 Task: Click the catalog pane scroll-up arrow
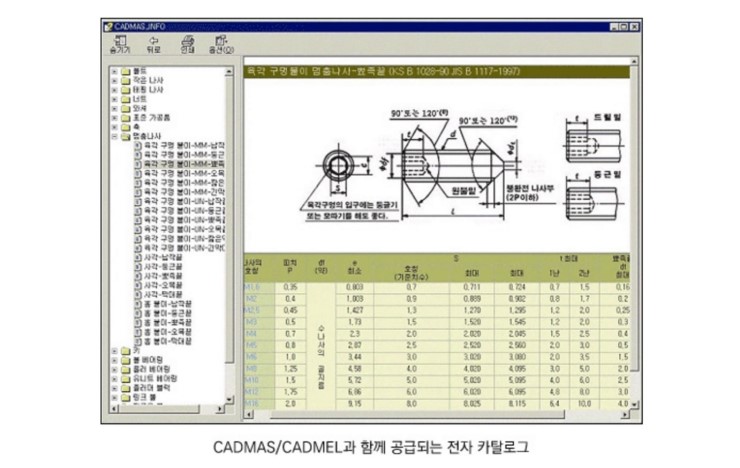pyautogui.click(x=634, y=61)
